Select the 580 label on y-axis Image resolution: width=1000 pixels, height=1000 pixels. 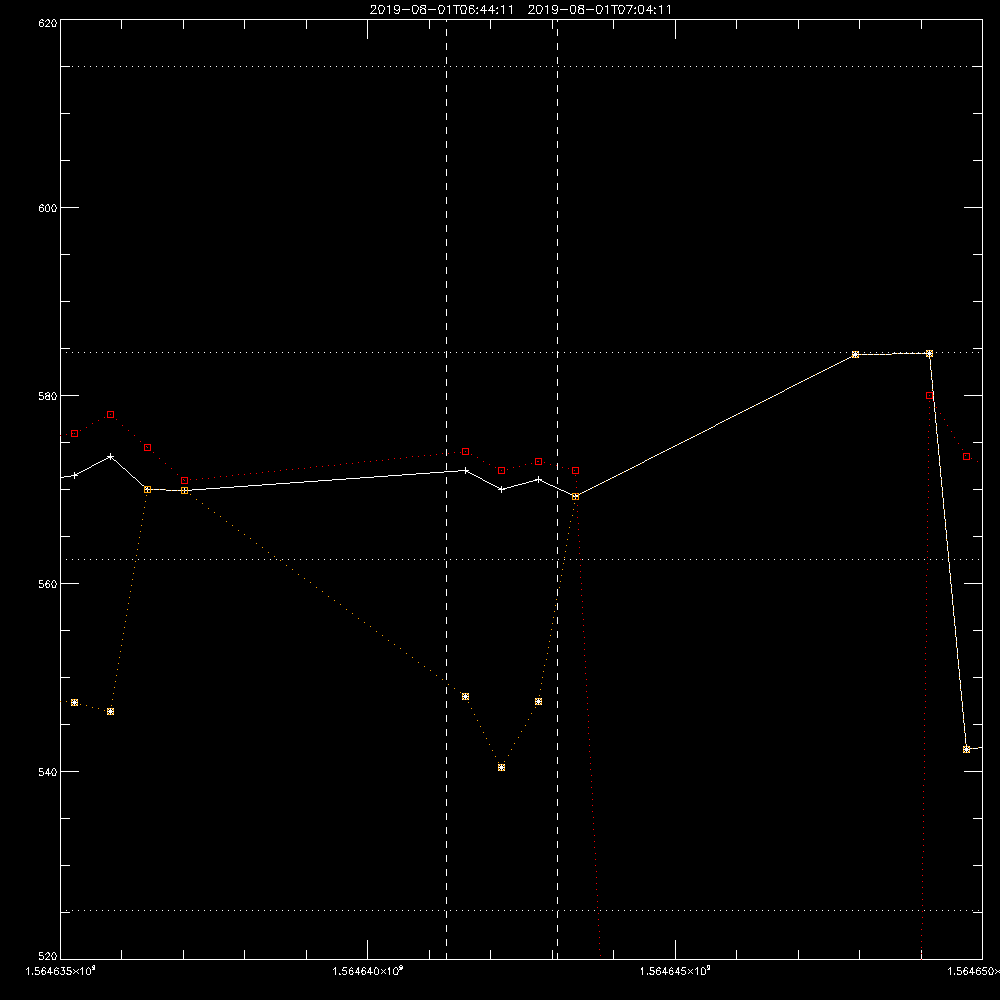click(48, 396)
